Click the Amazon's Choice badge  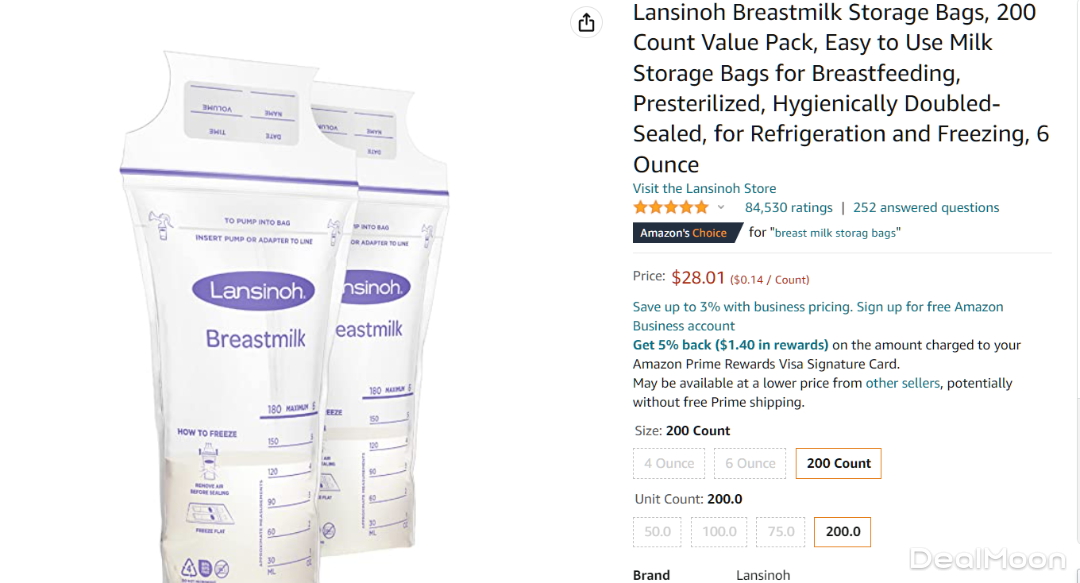(x=685, y=233)
